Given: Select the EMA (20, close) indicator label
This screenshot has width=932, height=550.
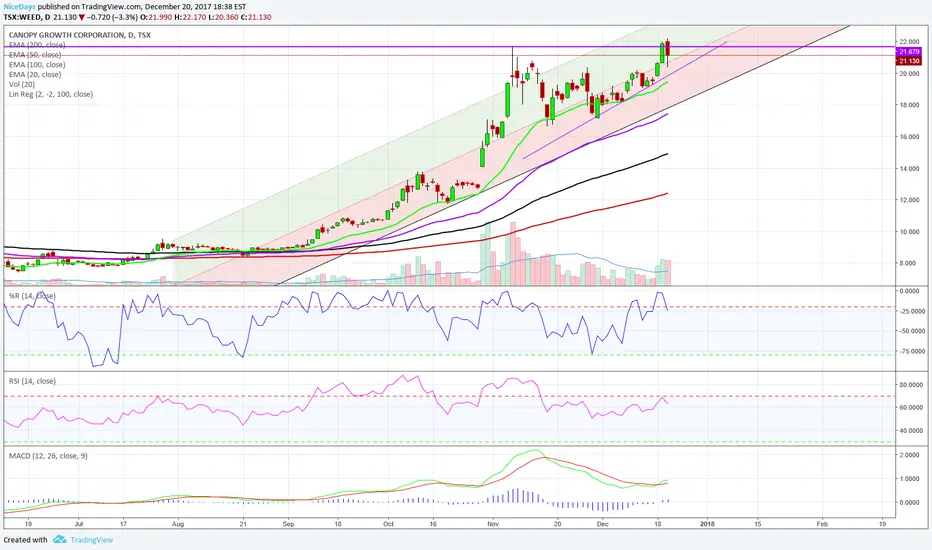Looking at the screenshot, I should 35,74.
